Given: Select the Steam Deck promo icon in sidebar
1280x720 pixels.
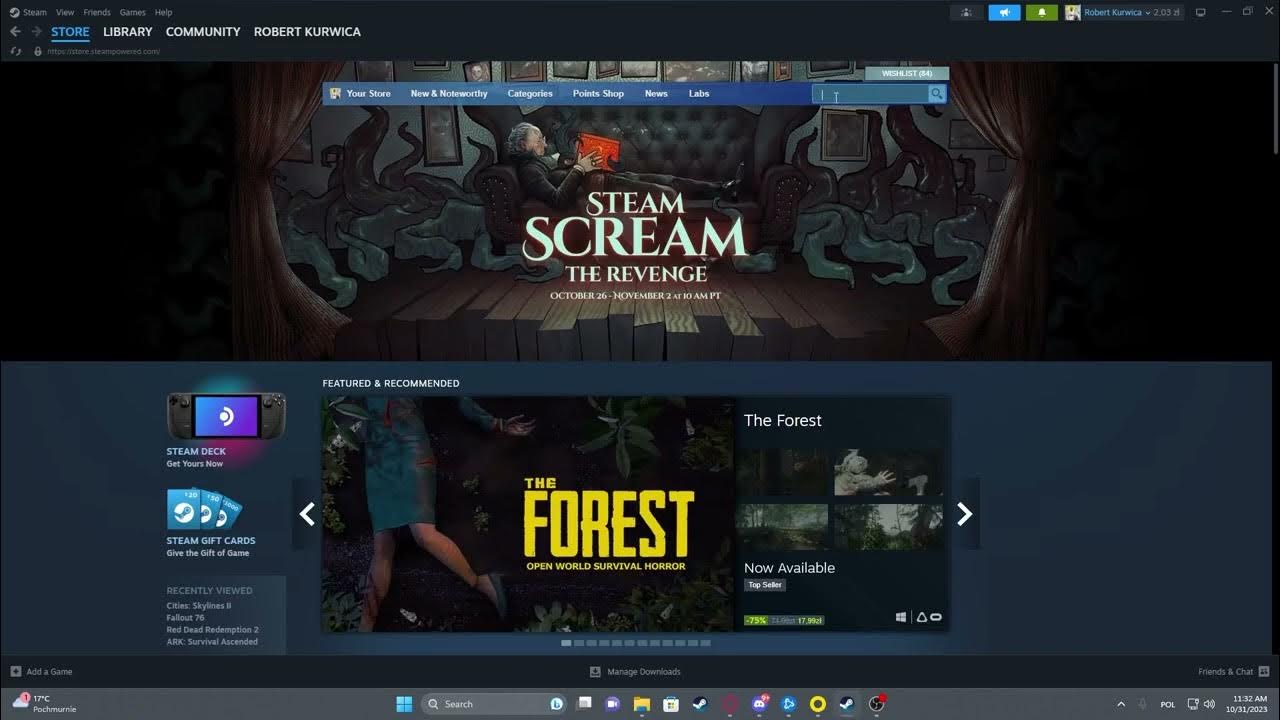Looking at the screenshot, I should coord(226,413).
